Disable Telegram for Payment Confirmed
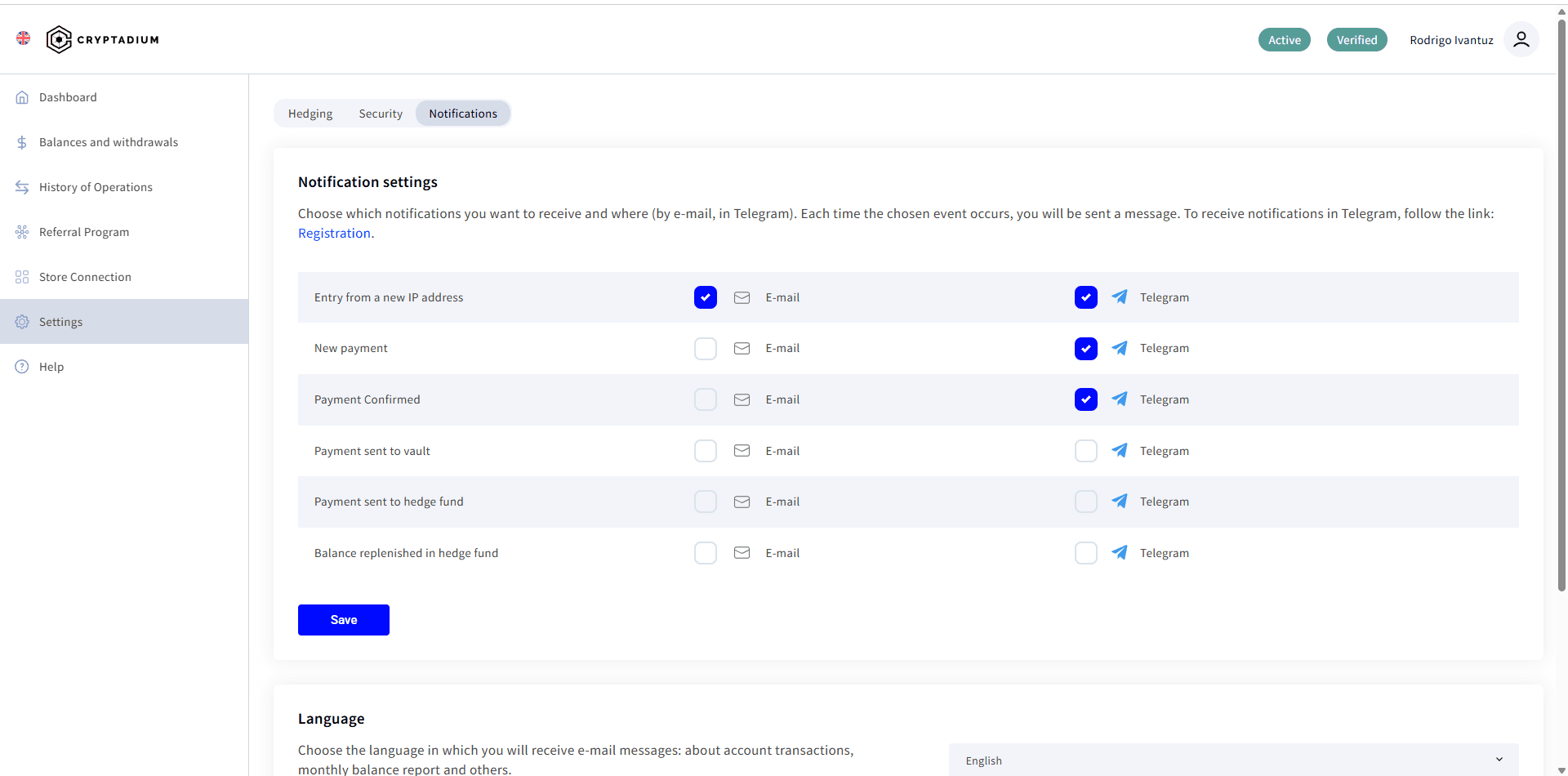 tap(1086, 399)
